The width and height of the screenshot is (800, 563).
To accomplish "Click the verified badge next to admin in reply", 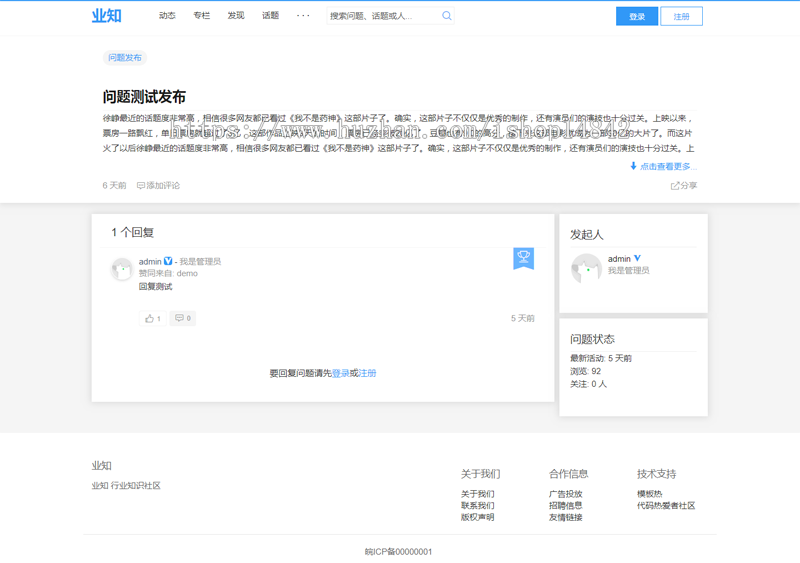I will [168, 261].
